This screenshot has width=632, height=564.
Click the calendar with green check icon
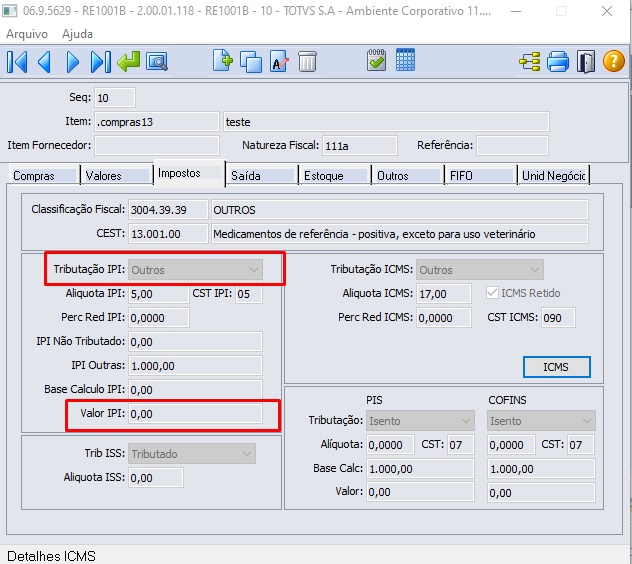point(376,60)
